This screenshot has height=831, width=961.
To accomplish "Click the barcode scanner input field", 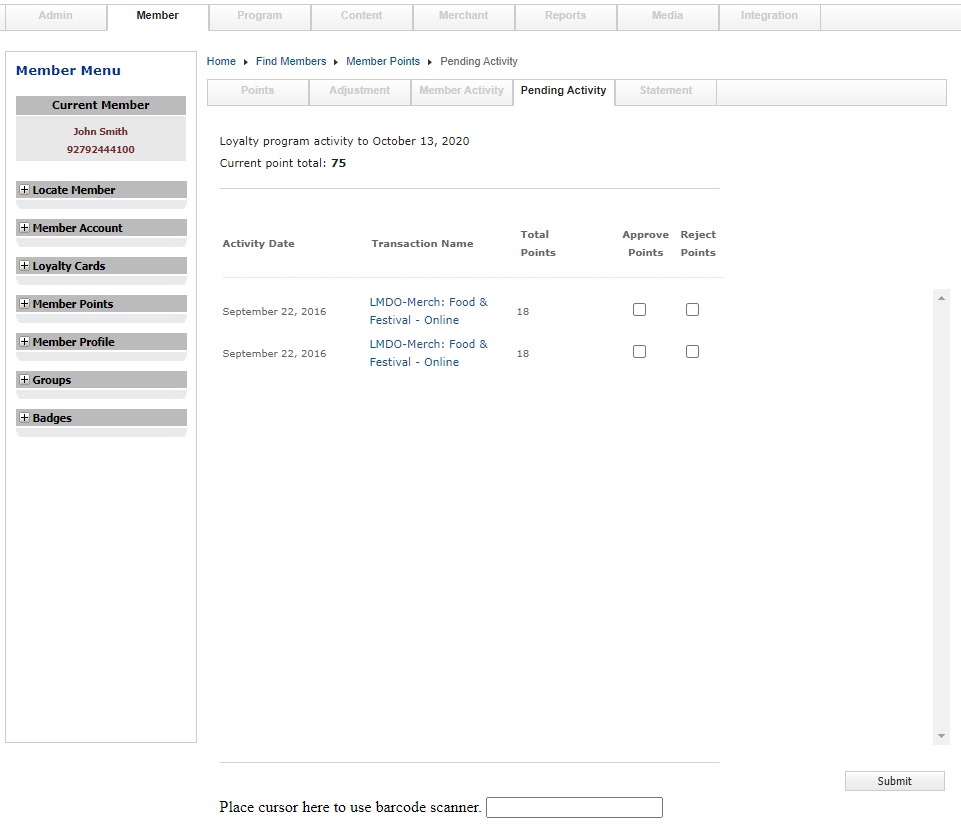I will pyautogui.click(x=574, y=807).
